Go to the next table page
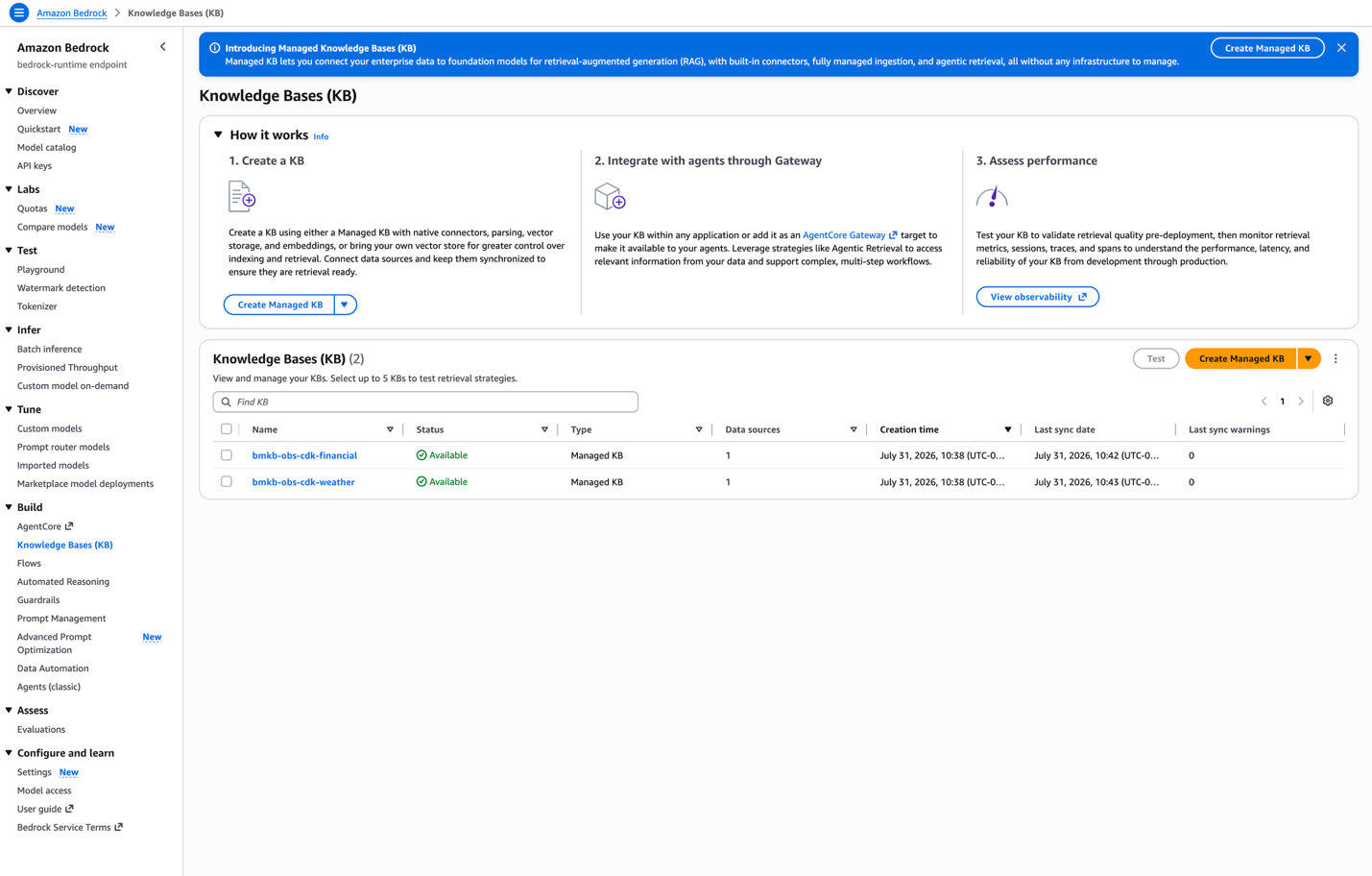The height and width of the screenshot is (876, 1372). 1301,401
